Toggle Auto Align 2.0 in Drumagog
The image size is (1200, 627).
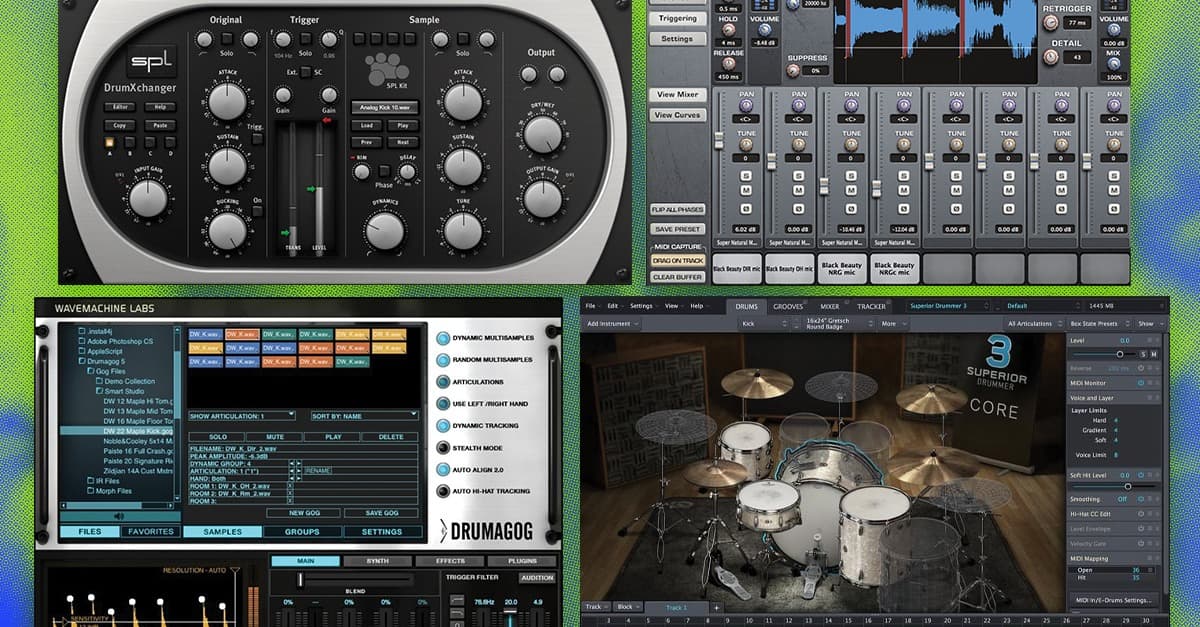(443, 470)
